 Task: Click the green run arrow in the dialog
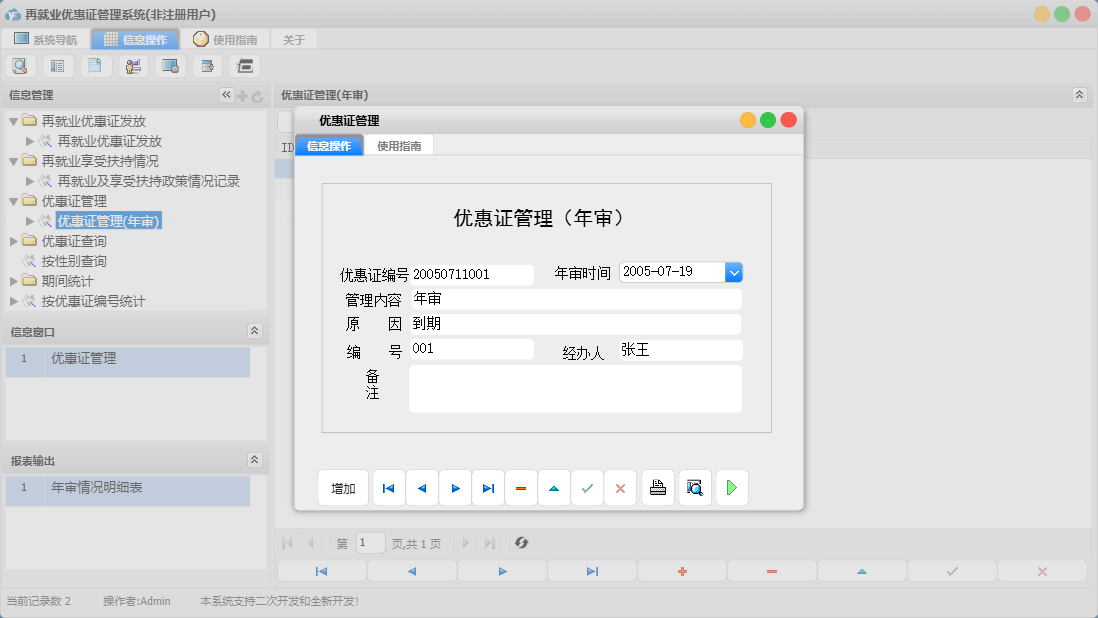pyautogui.click(x=731, y=487)
